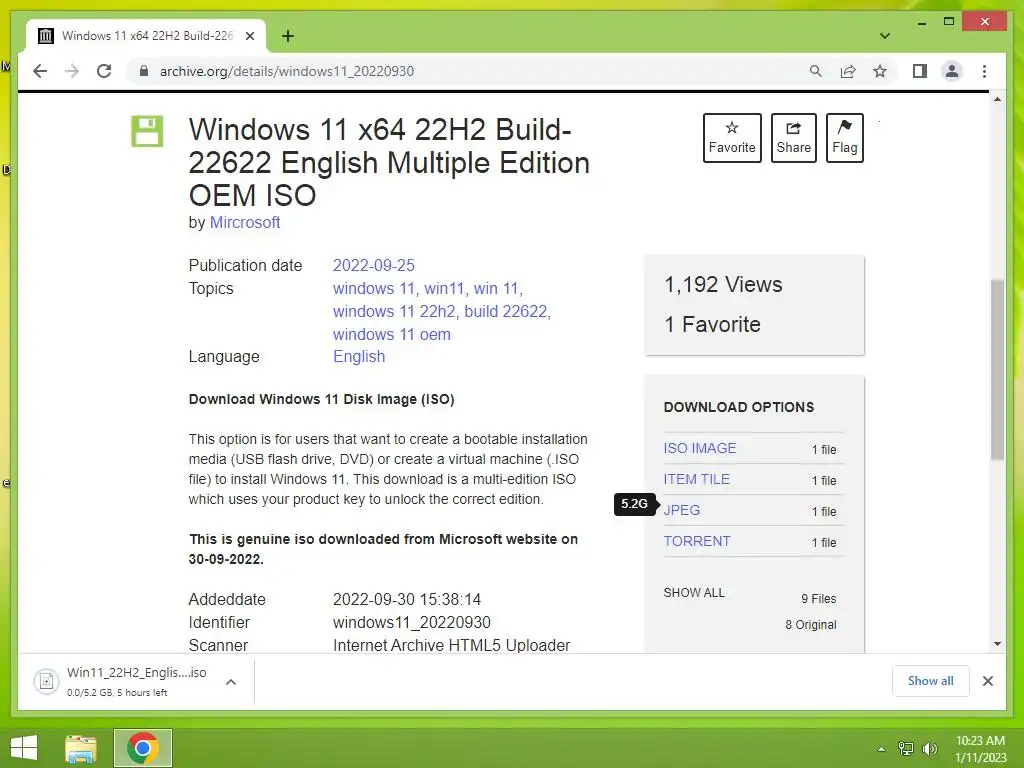Click the 8 Original files link
The width and height of the screenshot is (1024, 768).
click(x=810, y=625)
